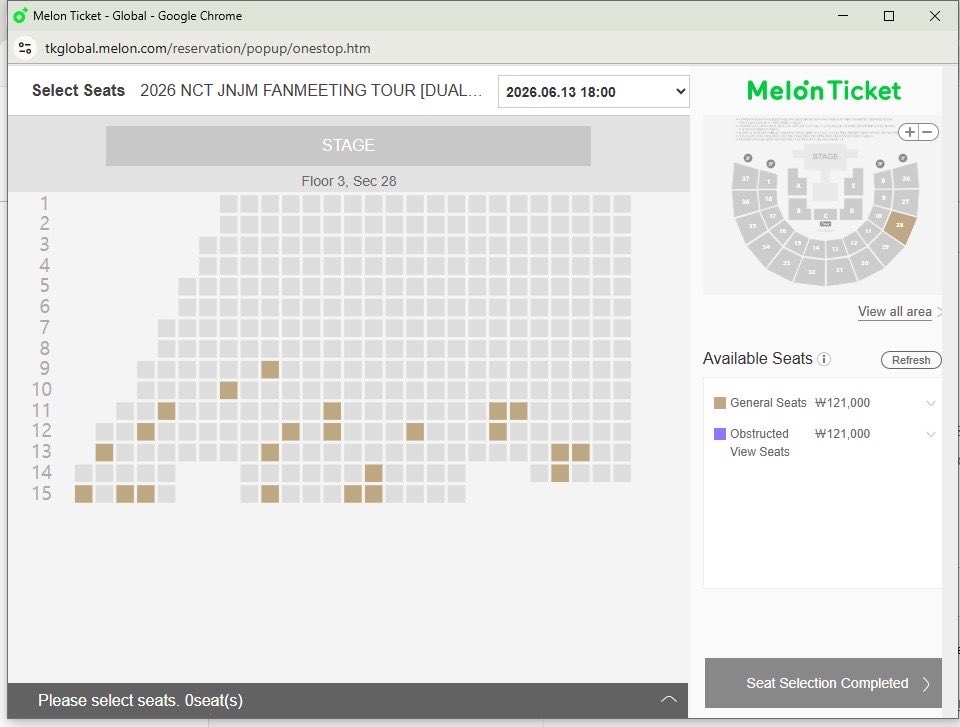
Task: Click the purple Obstructed View color swatch
Action: click(x=720, y=434)
